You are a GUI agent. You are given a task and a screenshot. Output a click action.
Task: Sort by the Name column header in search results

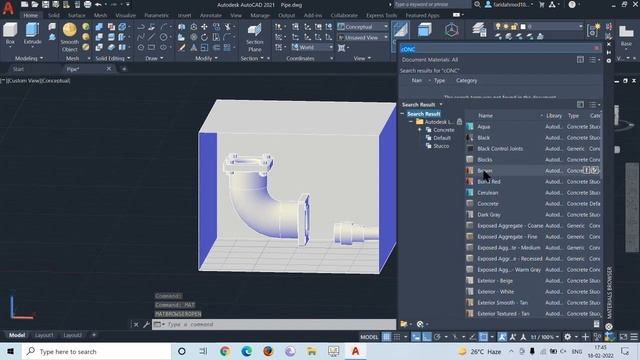[x=485, y=116]
